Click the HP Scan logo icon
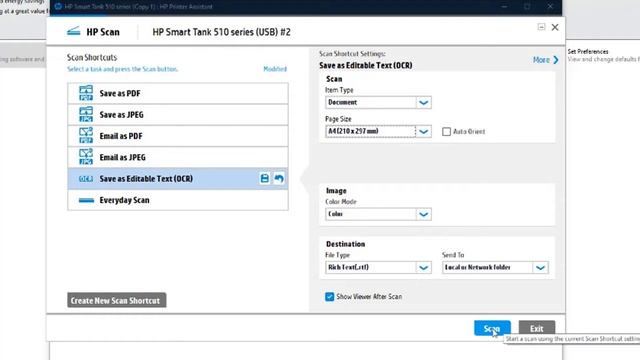This screenshot has height=360, width=640. coord(74,31)
